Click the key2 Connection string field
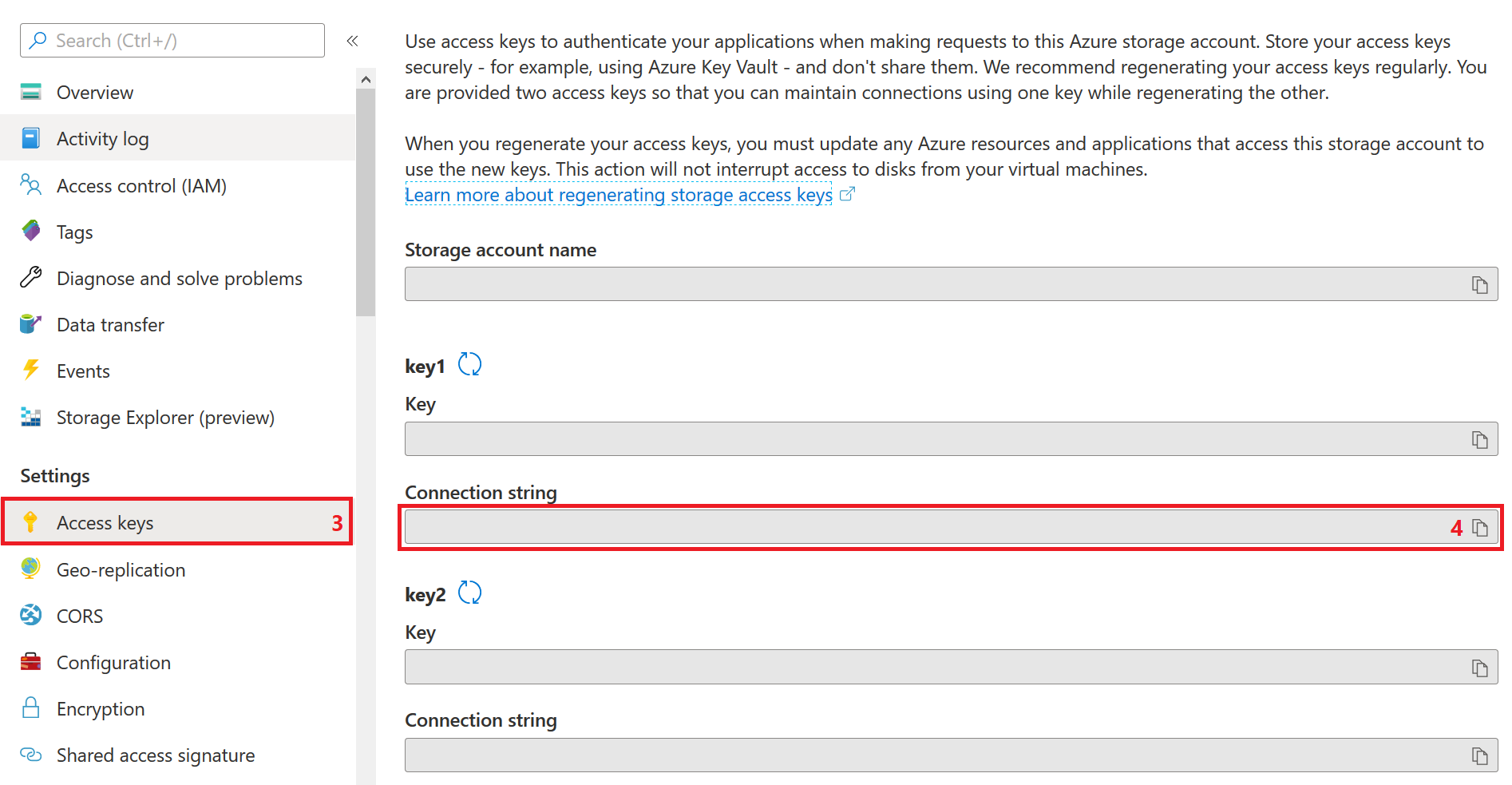1512x785 pixels. tap(951, 755)
